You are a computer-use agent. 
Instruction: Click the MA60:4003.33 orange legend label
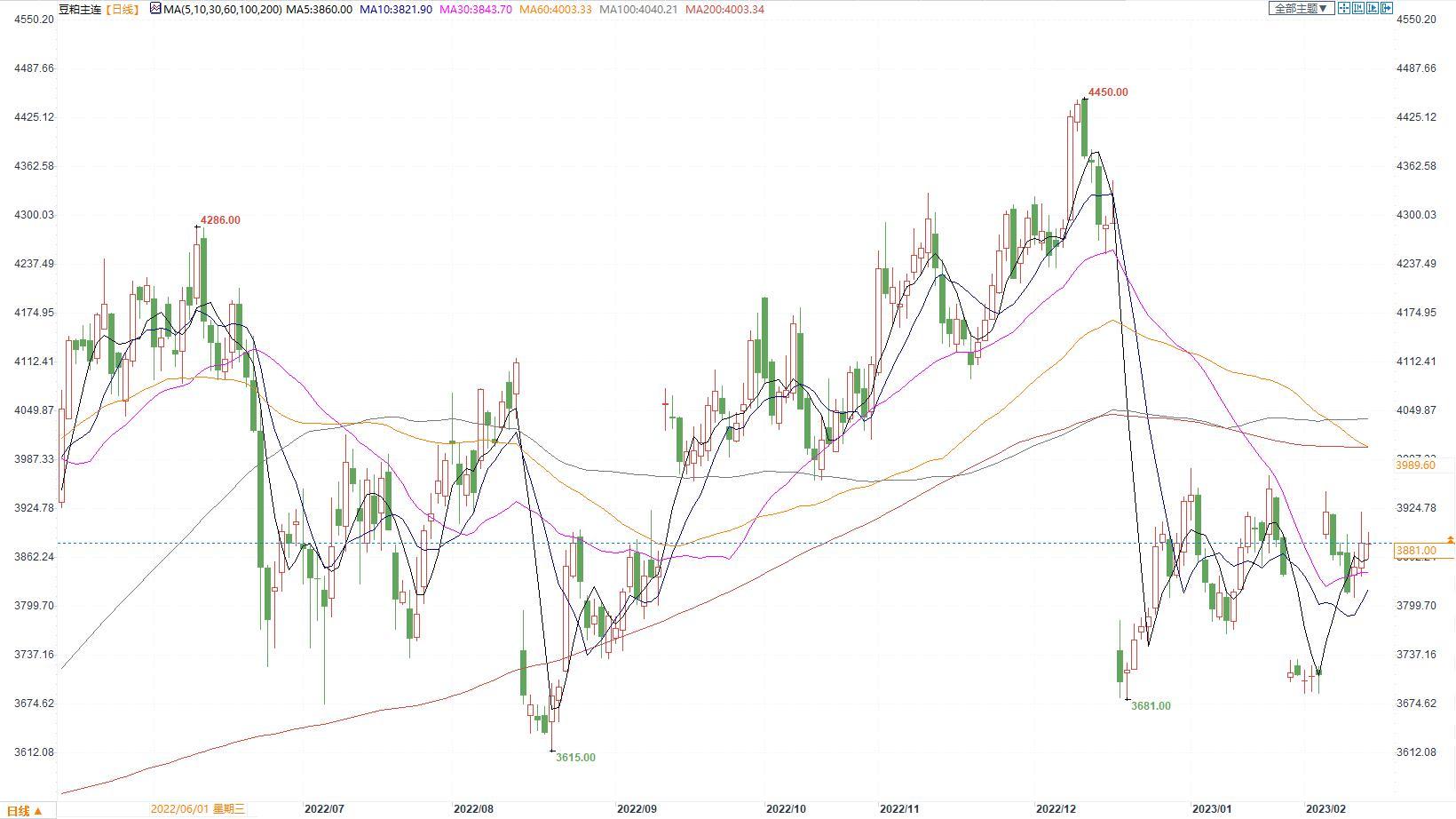[554, 9]
